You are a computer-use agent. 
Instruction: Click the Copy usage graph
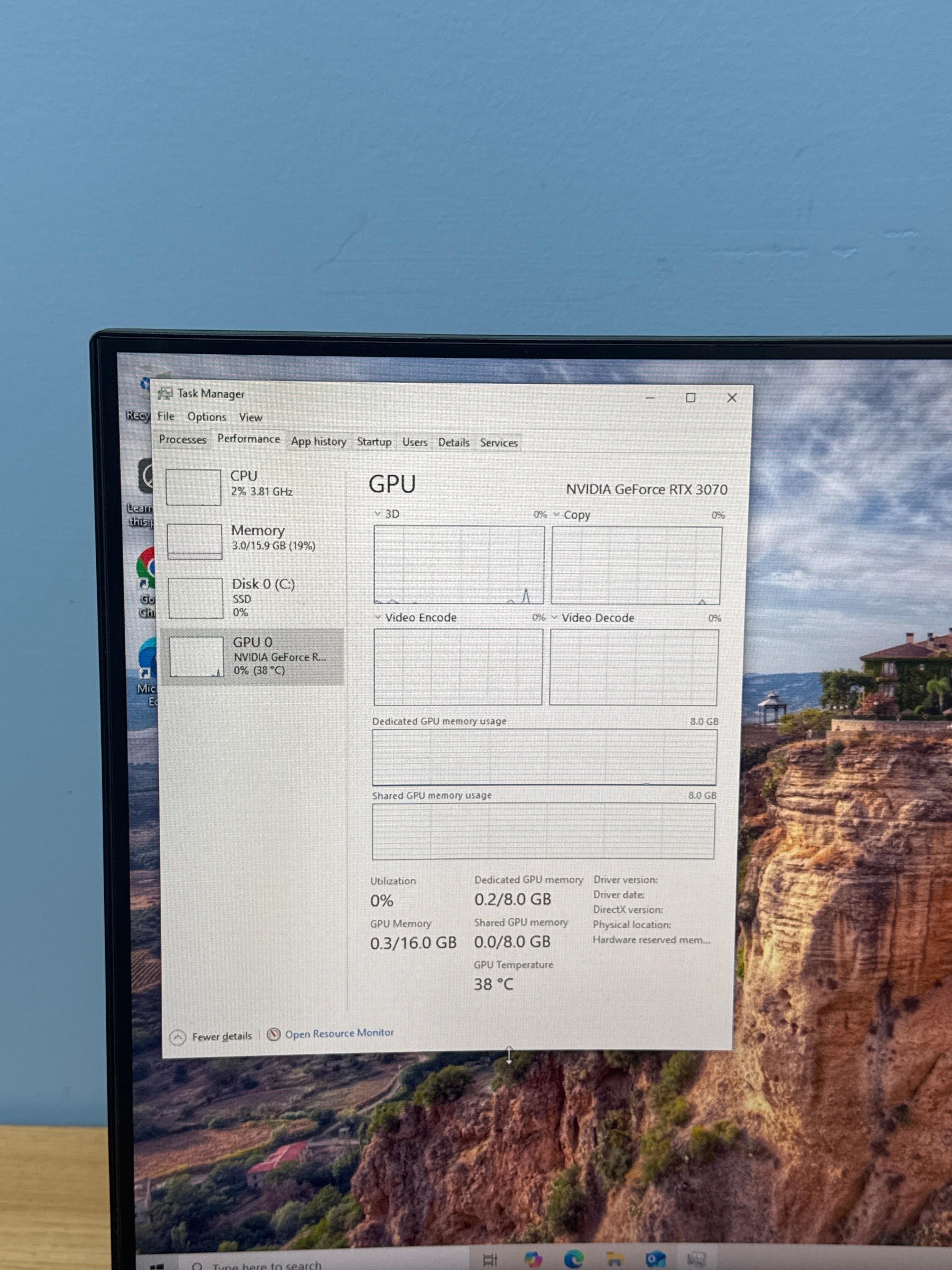[x=636, y=565]
